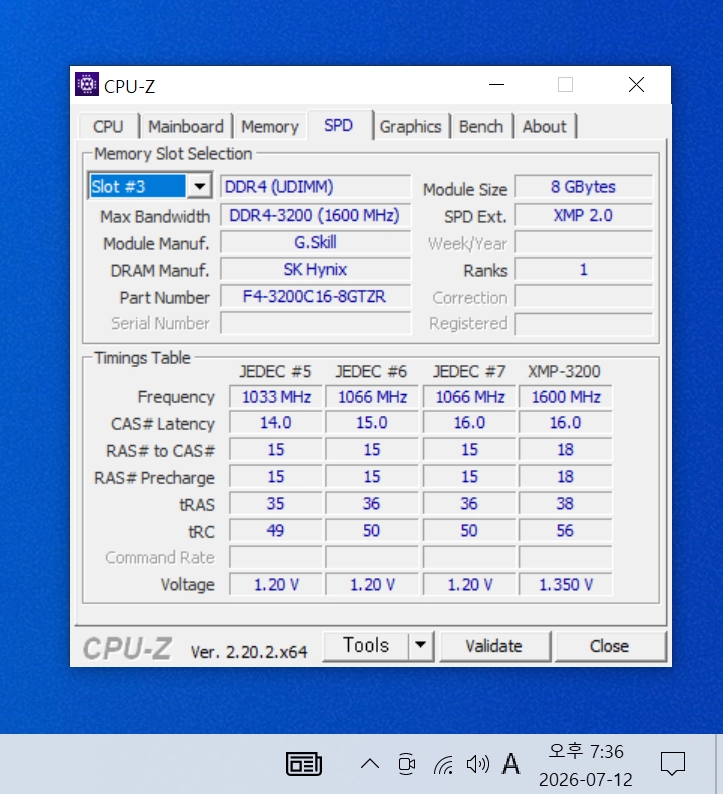723x794 pixels.
Task: Select the SPD tab
Action: [x=338, y=125]
